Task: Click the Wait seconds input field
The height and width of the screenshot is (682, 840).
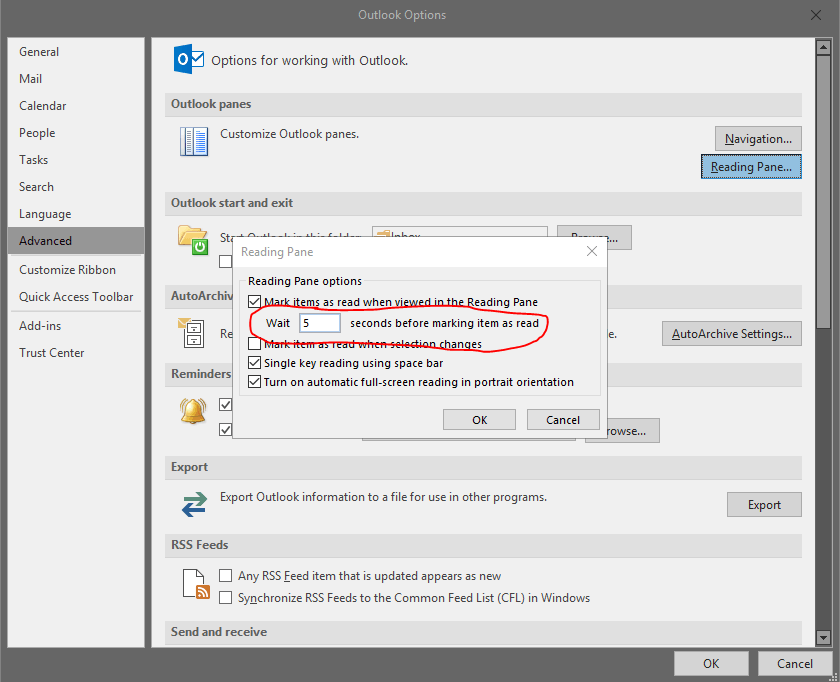Action: pyautogui.click(x=320, y=323)
